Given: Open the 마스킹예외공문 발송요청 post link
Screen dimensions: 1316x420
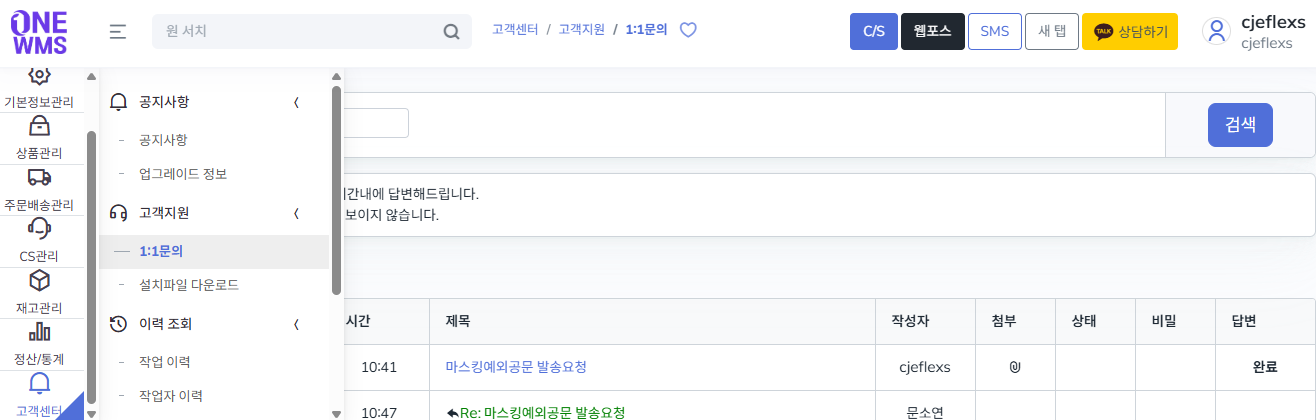Looking at the screenshot, I should 516,367.
